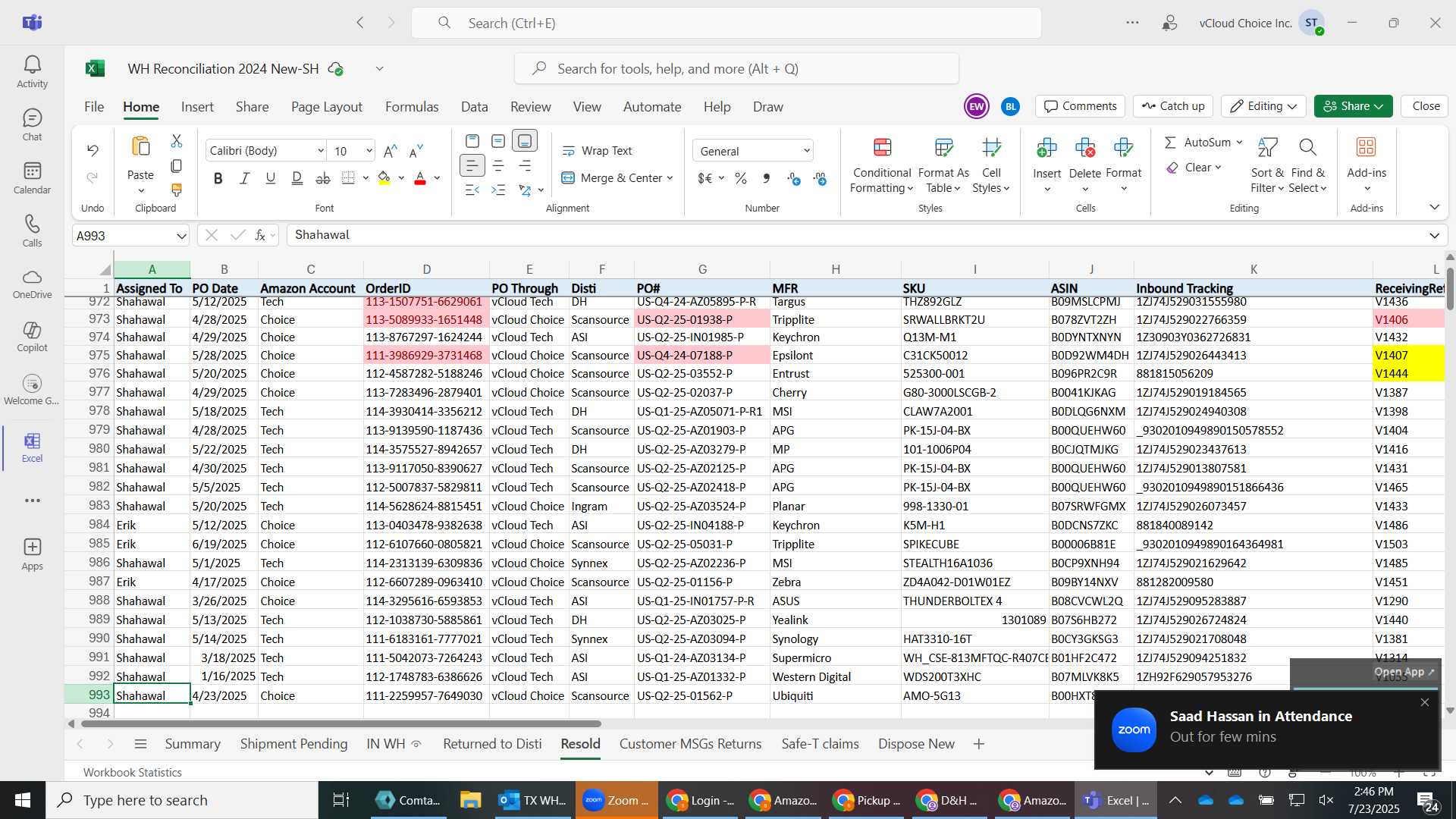Toggle Italic formatting
The width and height of the screenshot is (1456, 819).
point(244,178)
